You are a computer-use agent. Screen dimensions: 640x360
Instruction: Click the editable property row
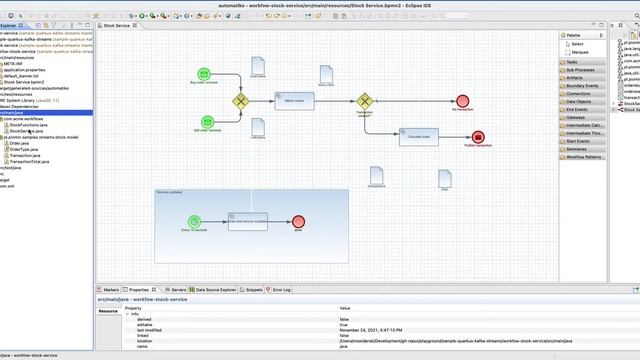pyautogui.click(x=381, y=325)
